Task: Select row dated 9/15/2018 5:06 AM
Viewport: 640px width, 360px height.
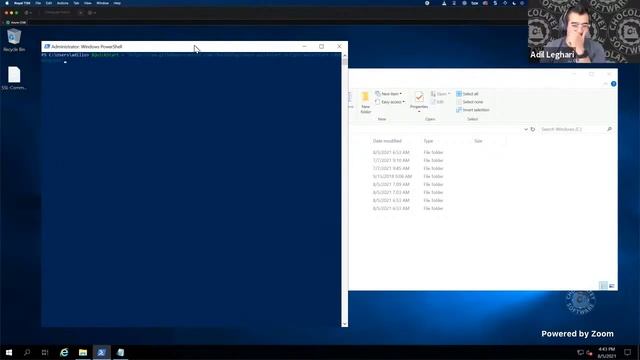Action: [408, 176]
